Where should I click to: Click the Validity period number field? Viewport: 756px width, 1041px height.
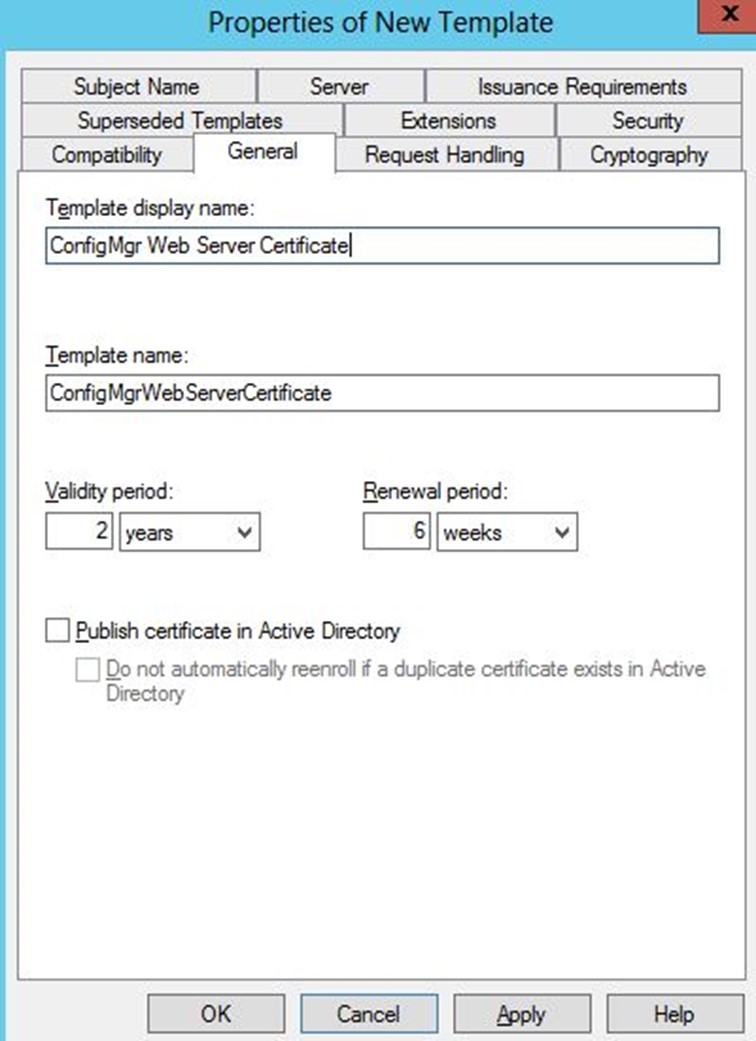point(79,531)
